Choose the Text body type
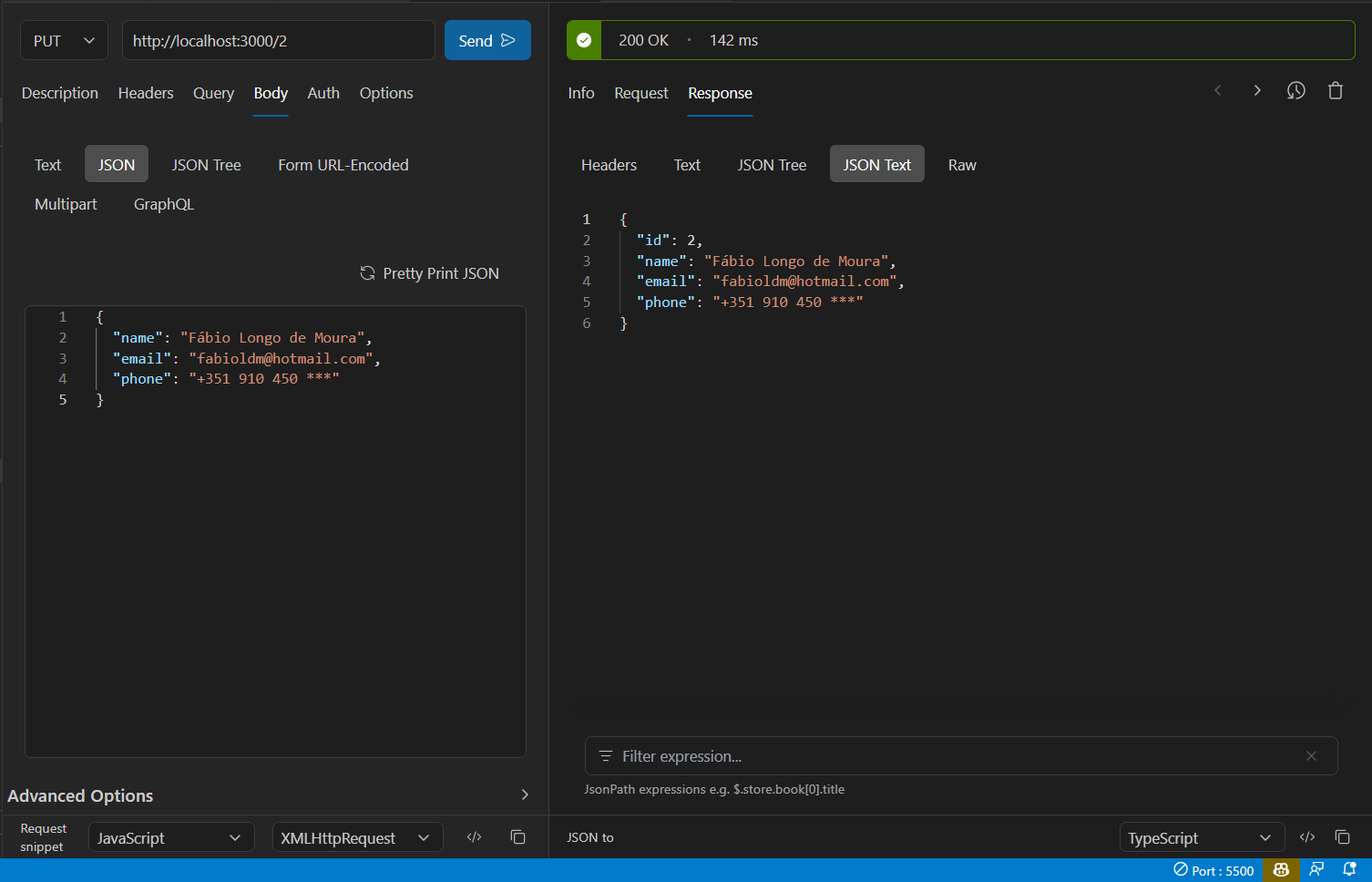 coord(48,165)
